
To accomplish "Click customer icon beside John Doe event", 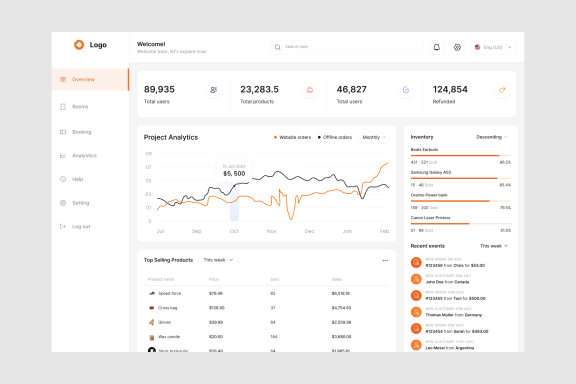I will pyautogui.click(x=416, y=279).
